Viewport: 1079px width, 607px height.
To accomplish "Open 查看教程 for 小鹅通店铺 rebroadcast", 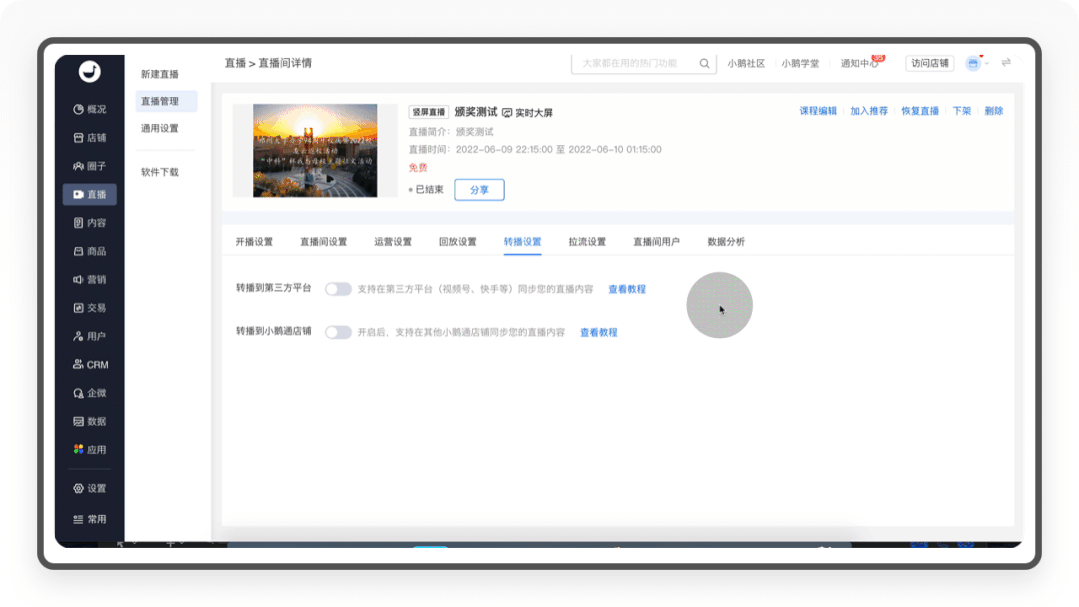I will pos(599,332).
